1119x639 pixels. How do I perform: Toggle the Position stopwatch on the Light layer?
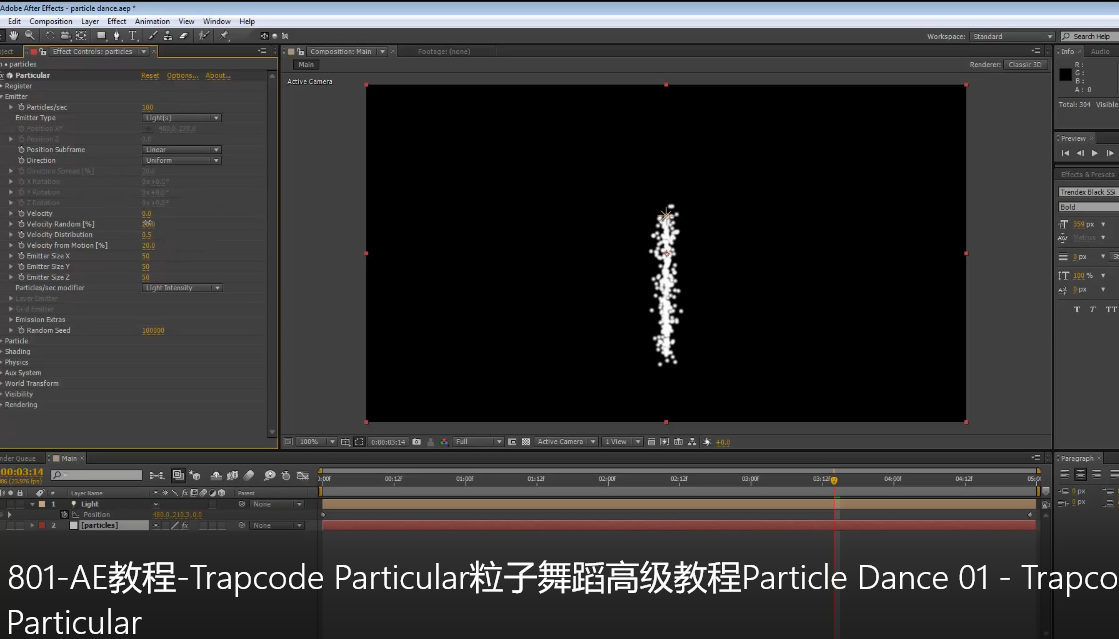[64, 515]
